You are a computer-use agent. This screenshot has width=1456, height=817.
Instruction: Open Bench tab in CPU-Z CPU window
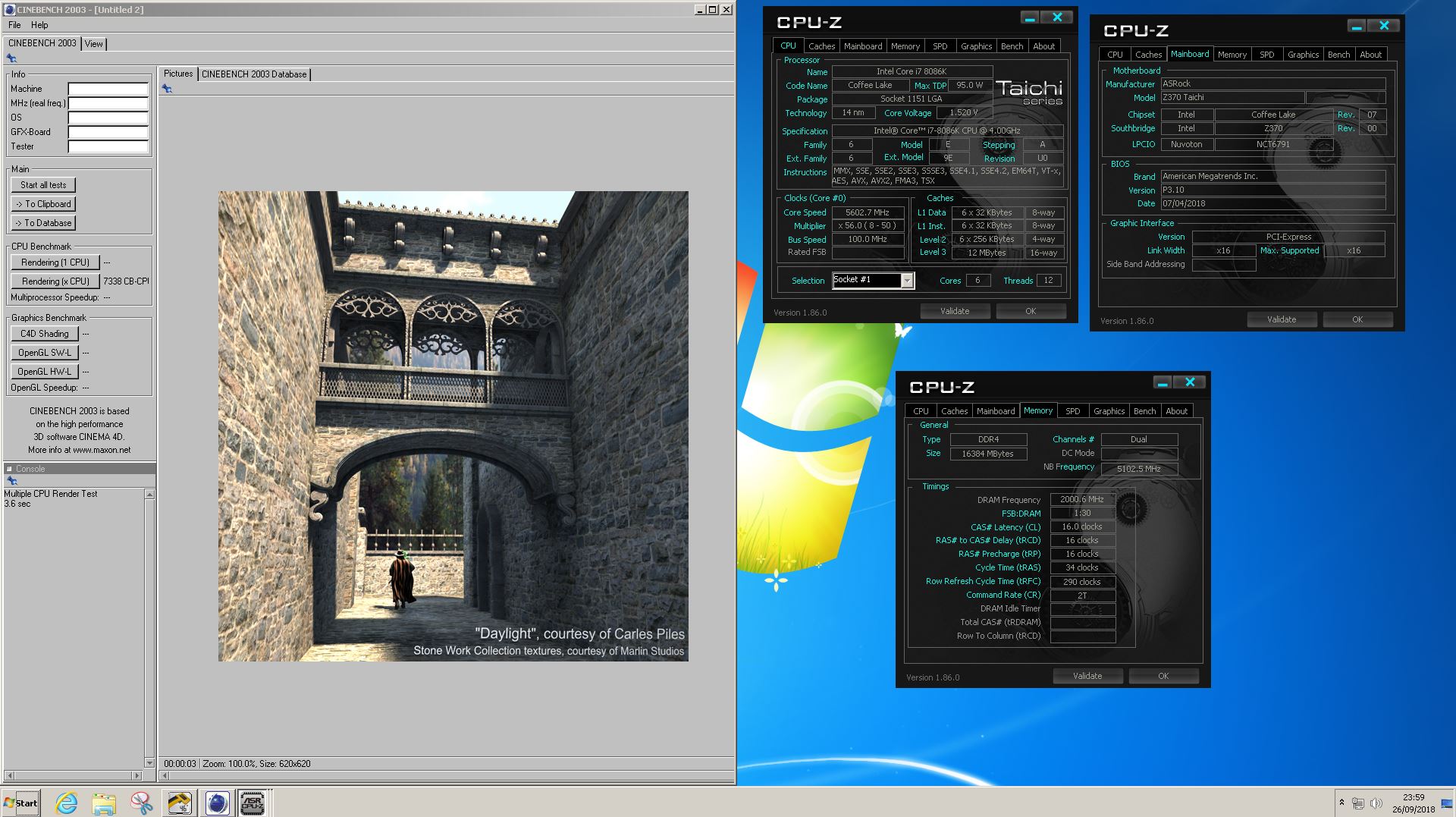[x=1012, y=46]
